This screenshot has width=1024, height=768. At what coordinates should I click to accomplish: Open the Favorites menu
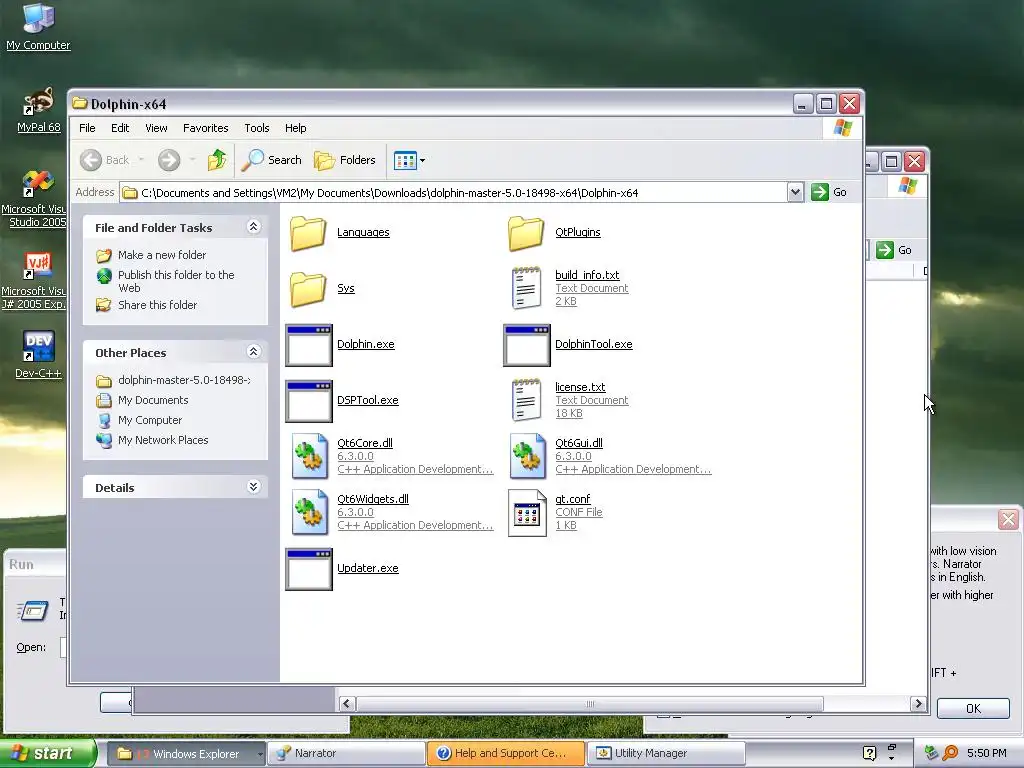point(206,128)
